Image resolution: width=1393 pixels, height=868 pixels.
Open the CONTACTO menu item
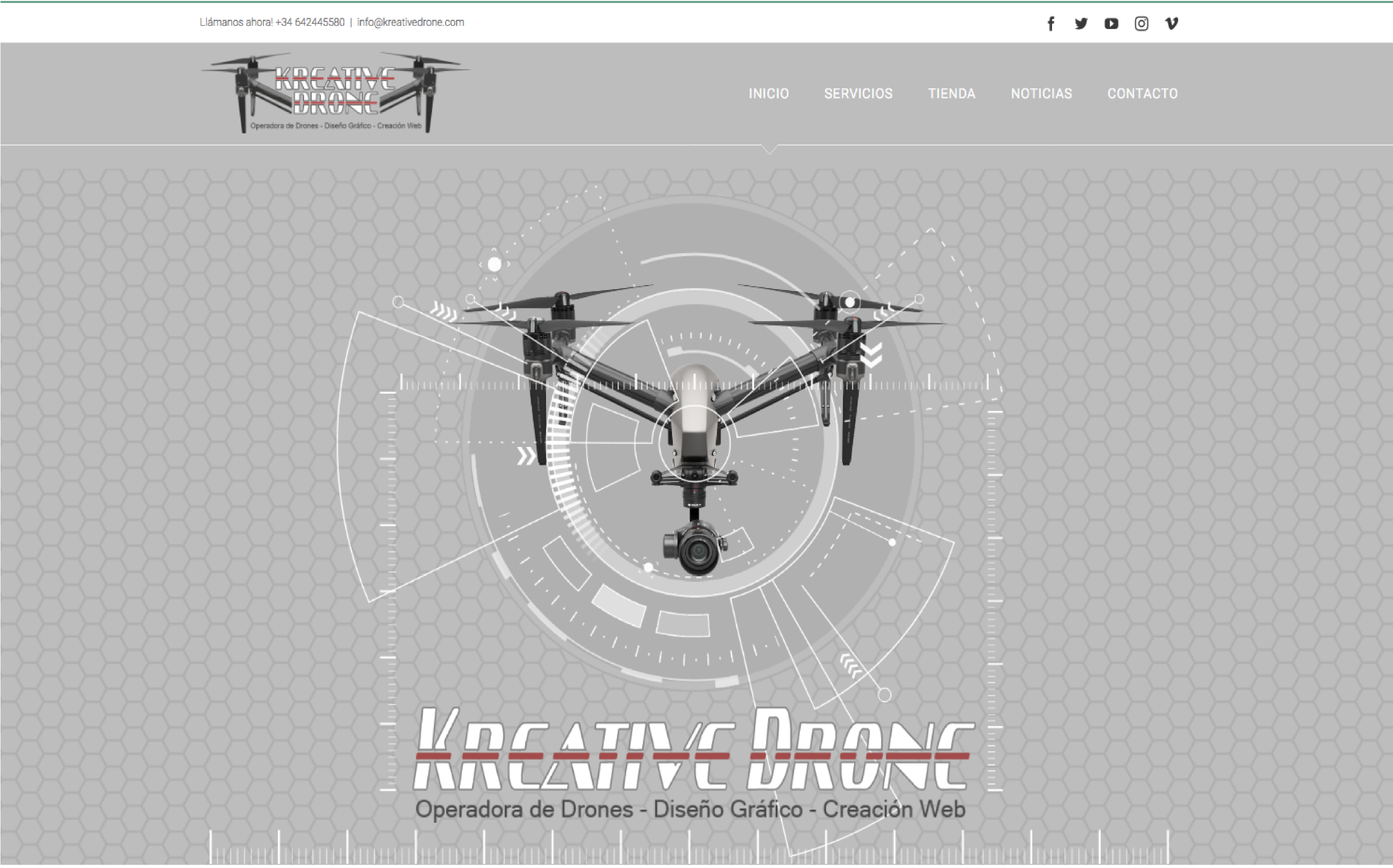1142,93
